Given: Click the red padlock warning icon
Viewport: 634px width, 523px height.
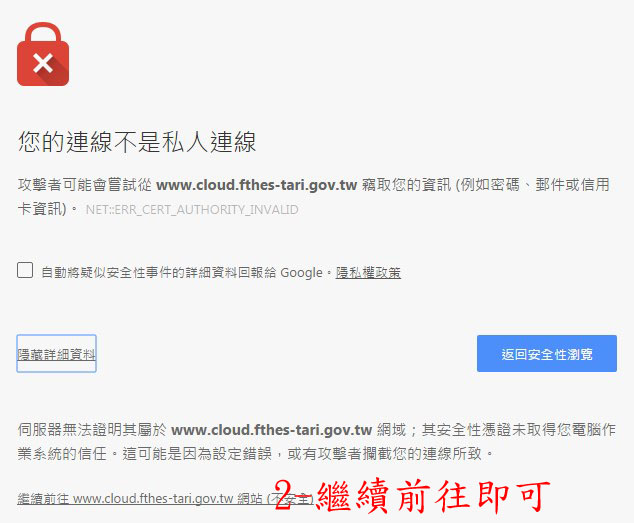Looking at the screenshot, I should coord(43,54).
